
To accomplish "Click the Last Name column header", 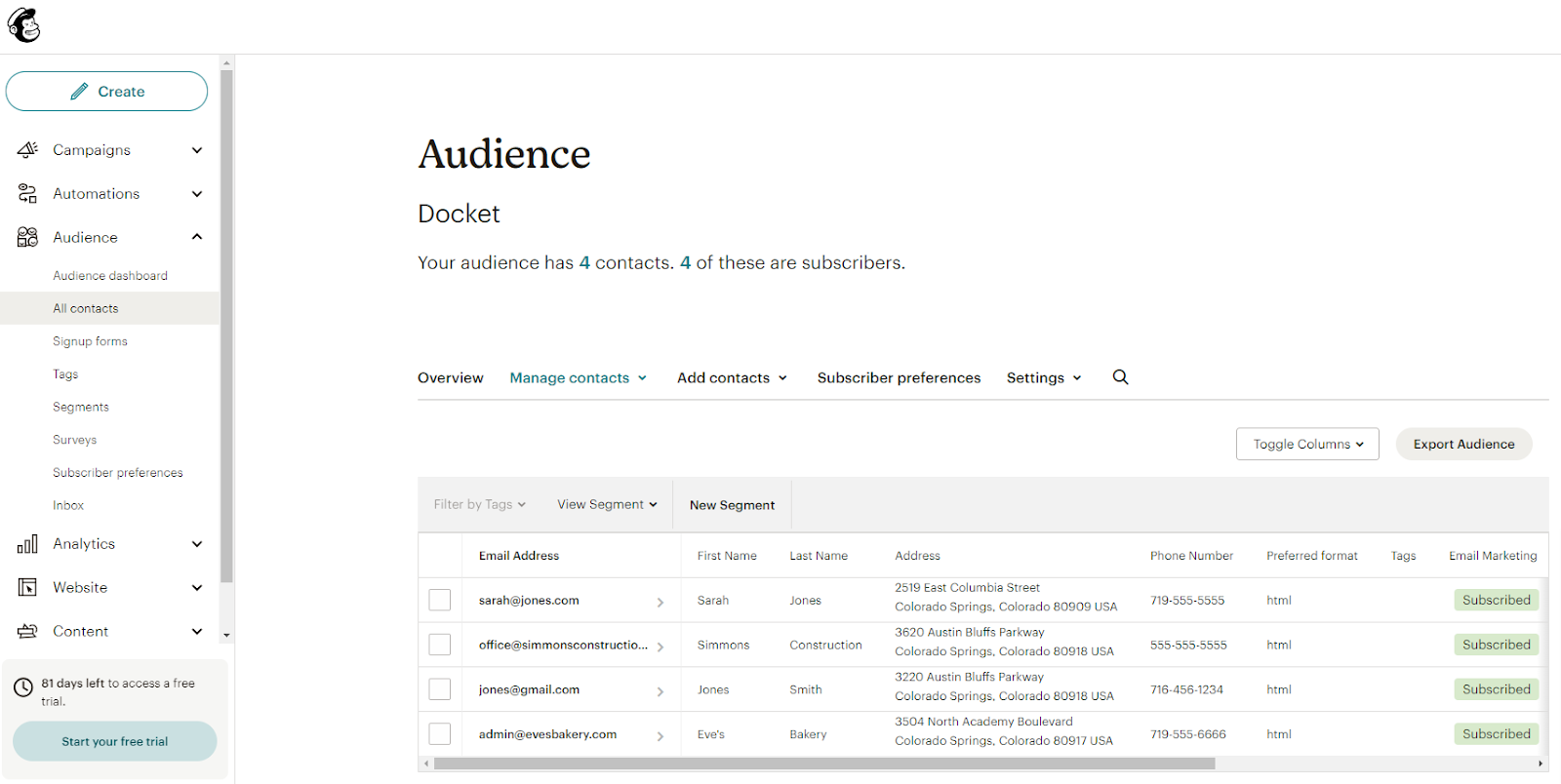I will [819, 556].
